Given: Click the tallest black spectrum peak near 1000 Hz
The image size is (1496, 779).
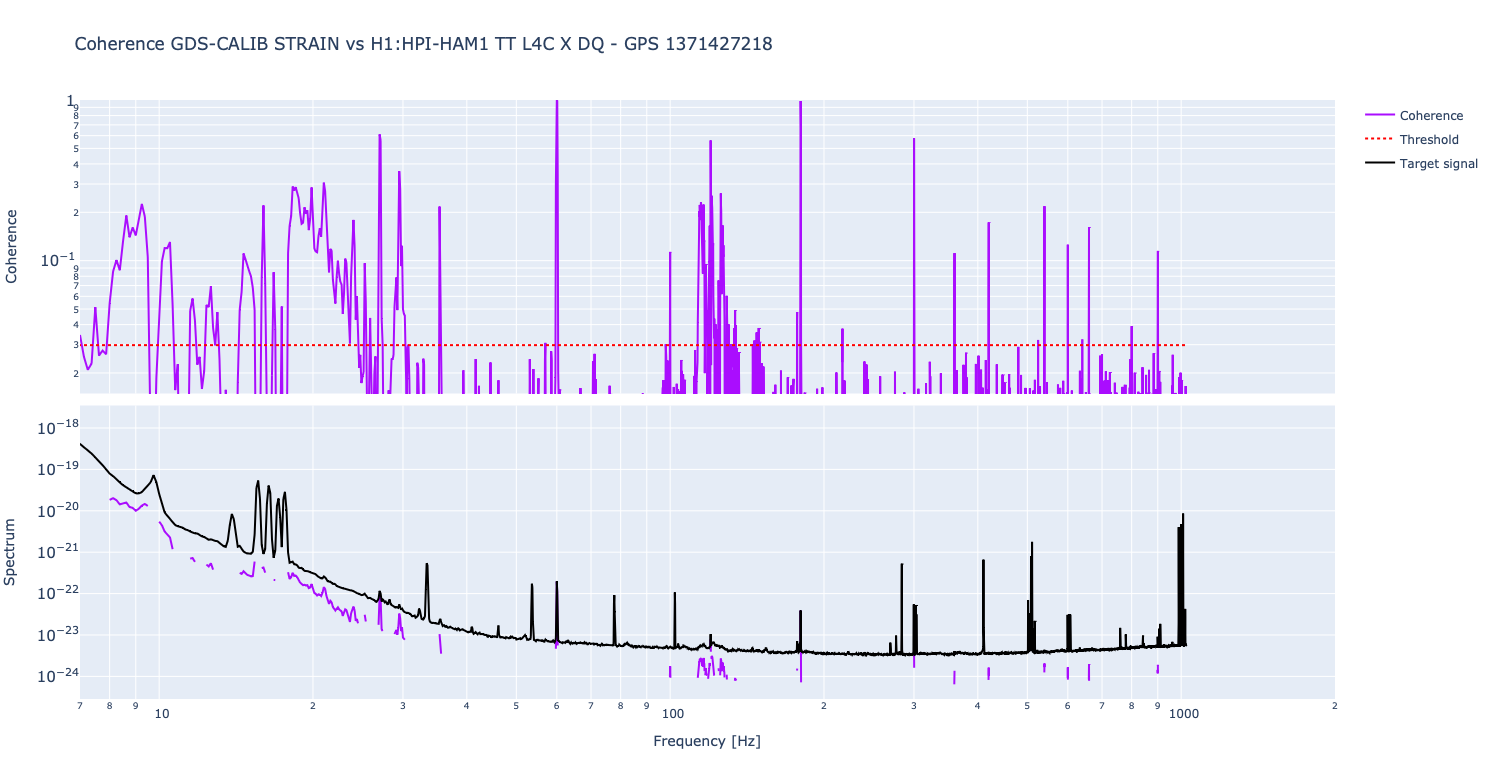Looking at the screenshot, I should 1183,516.
